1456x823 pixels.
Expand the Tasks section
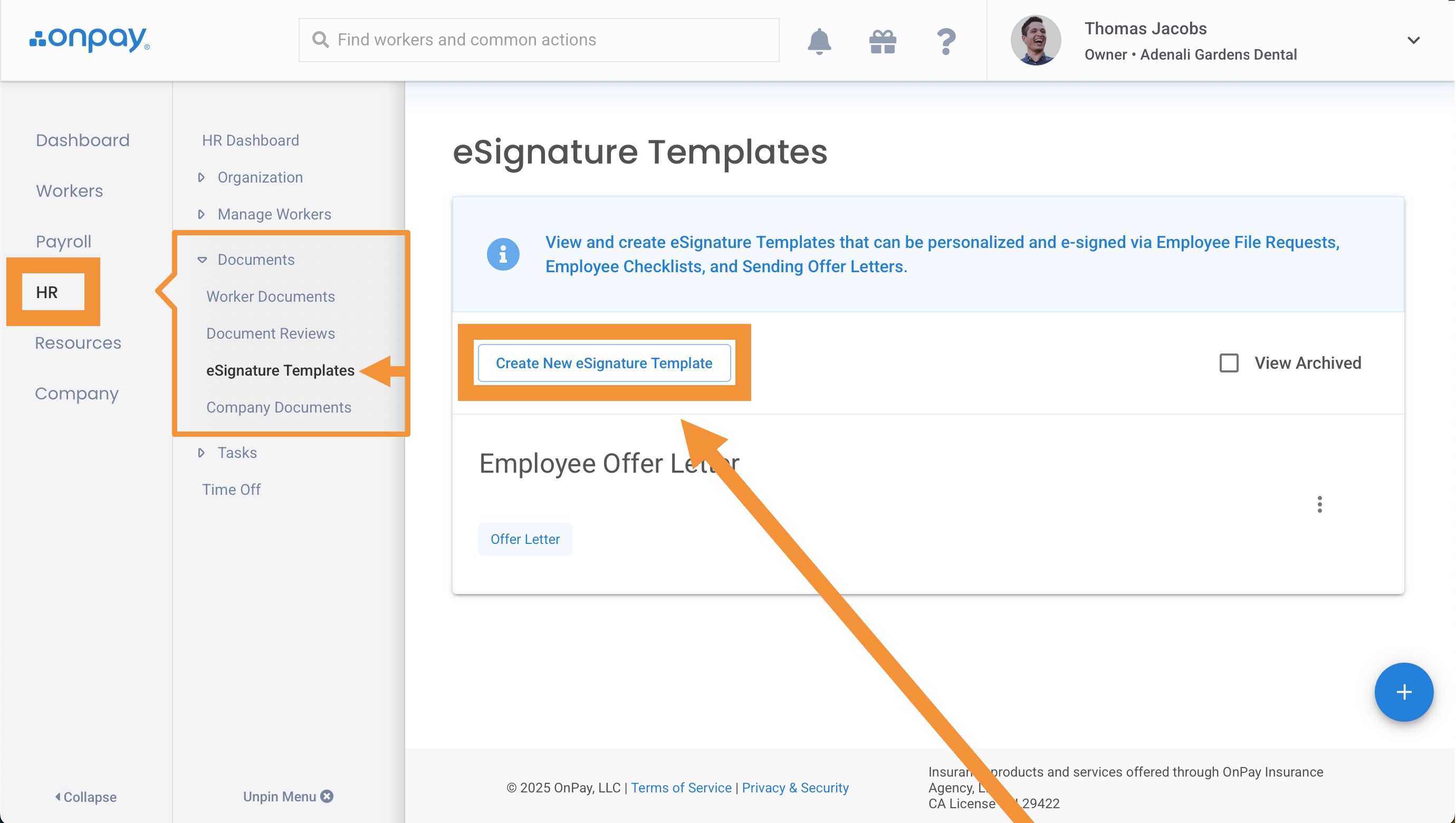201,453
